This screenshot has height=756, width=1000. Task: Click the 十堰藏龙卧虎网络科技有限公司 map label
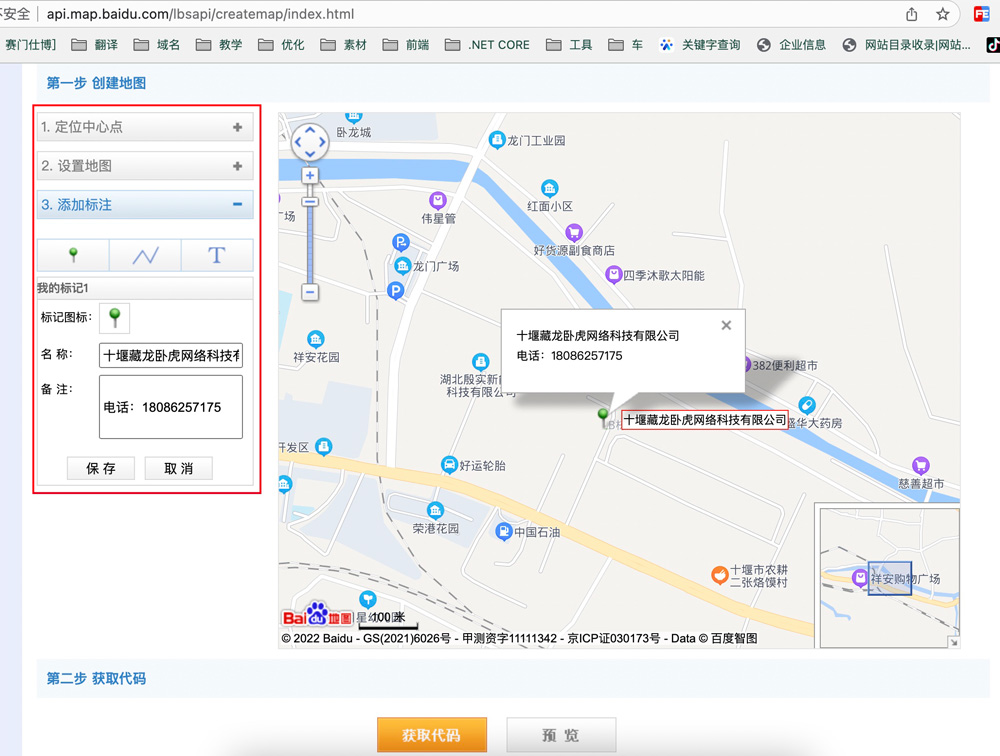705,420
